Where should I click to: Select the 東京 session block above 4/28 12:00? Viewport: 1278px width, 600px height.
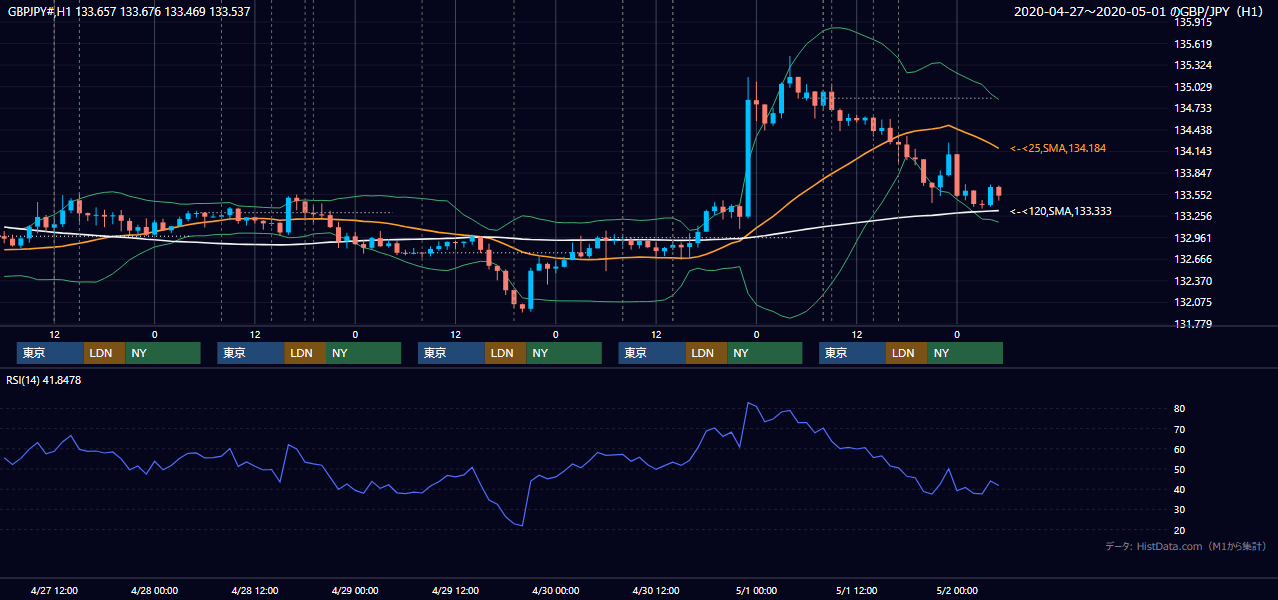coord(251,353)
